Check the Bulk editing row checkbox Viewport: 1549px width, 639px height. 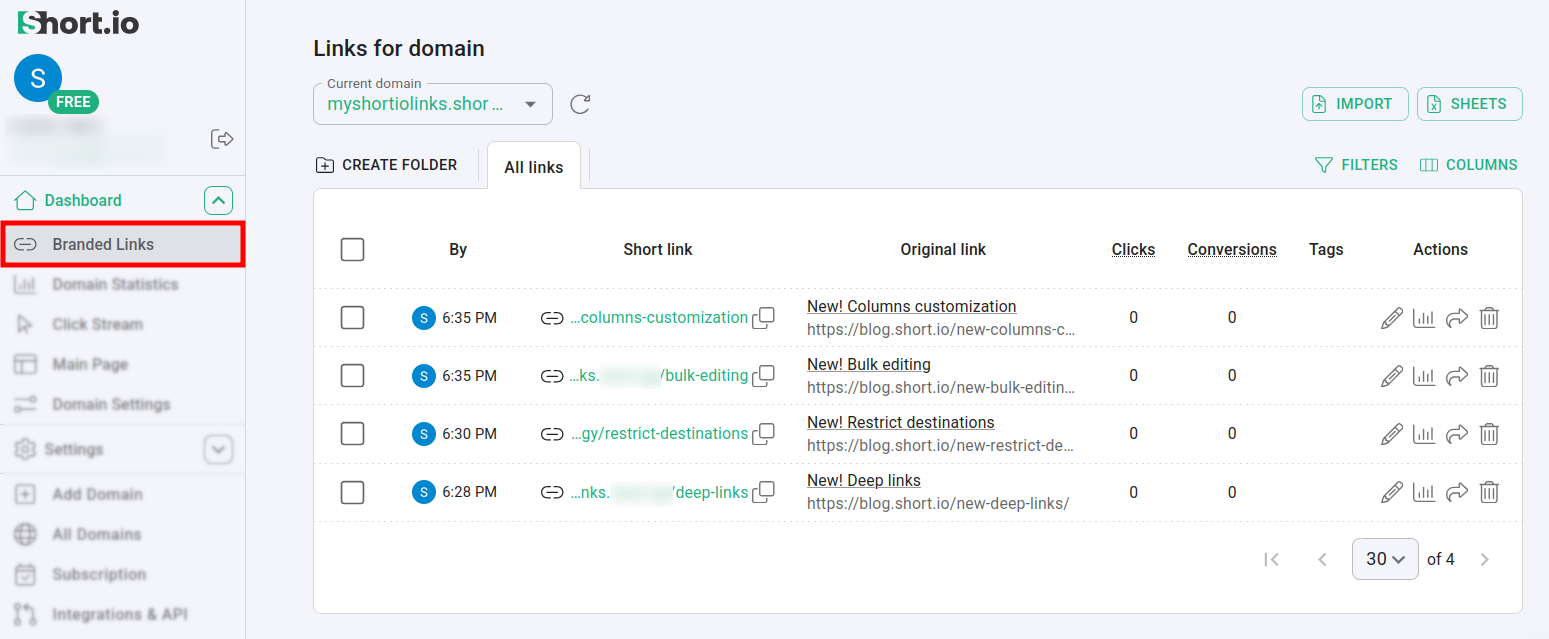[x=352, y=376]
